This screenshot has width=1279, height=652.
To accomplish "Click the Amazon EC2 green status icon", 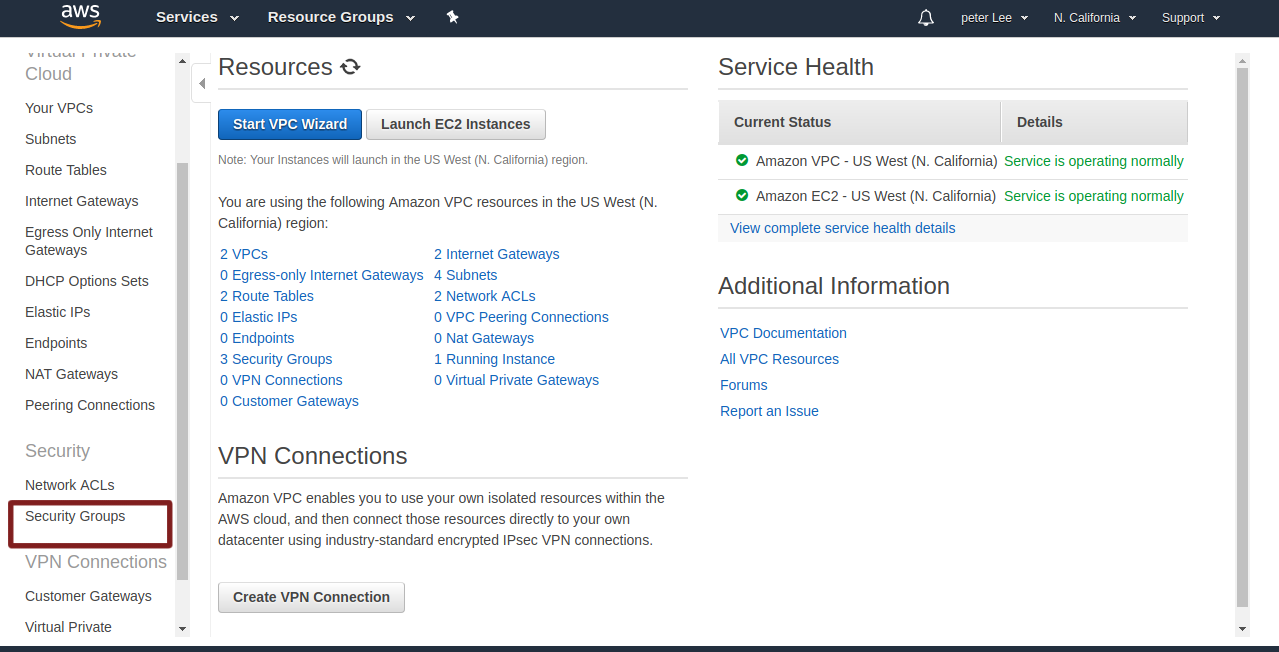I will (742, 196).
